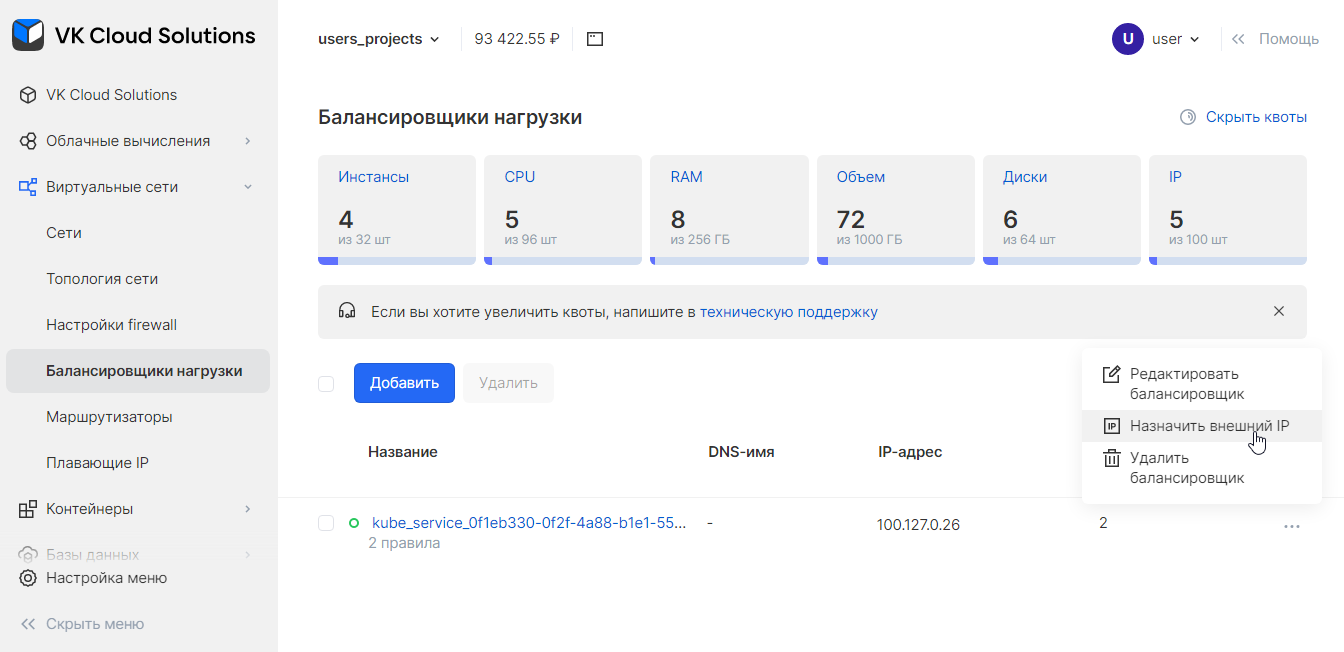Expand the Облачные вычисления section chevron

248,141
